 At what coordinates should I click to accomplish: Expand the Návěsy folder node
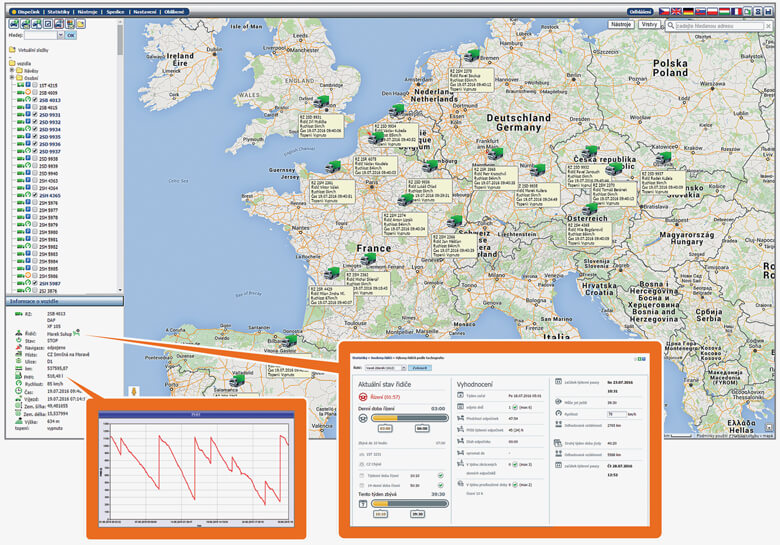[11, 70]
